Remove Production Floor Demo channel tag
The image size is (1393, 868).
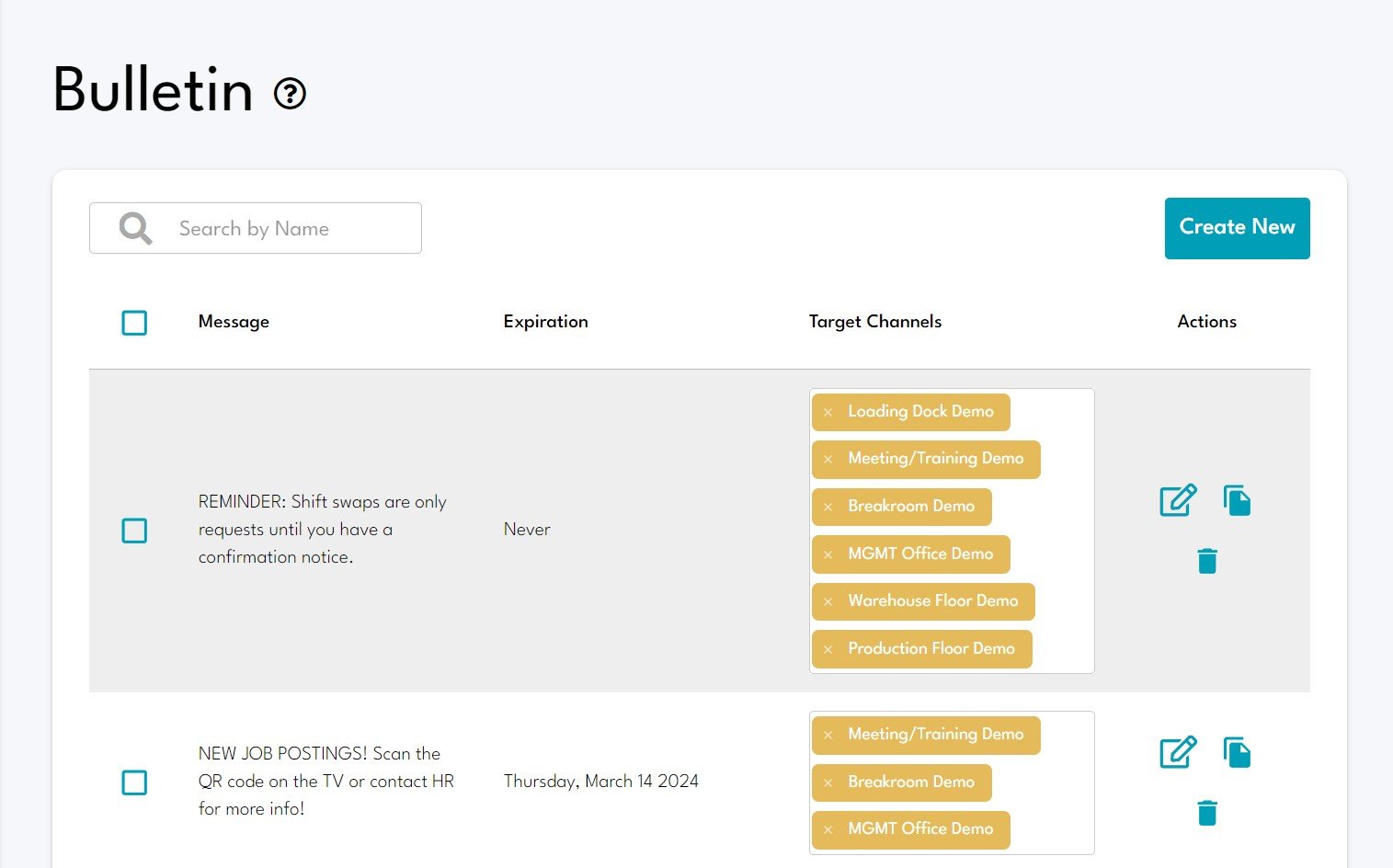pos(828,649)
